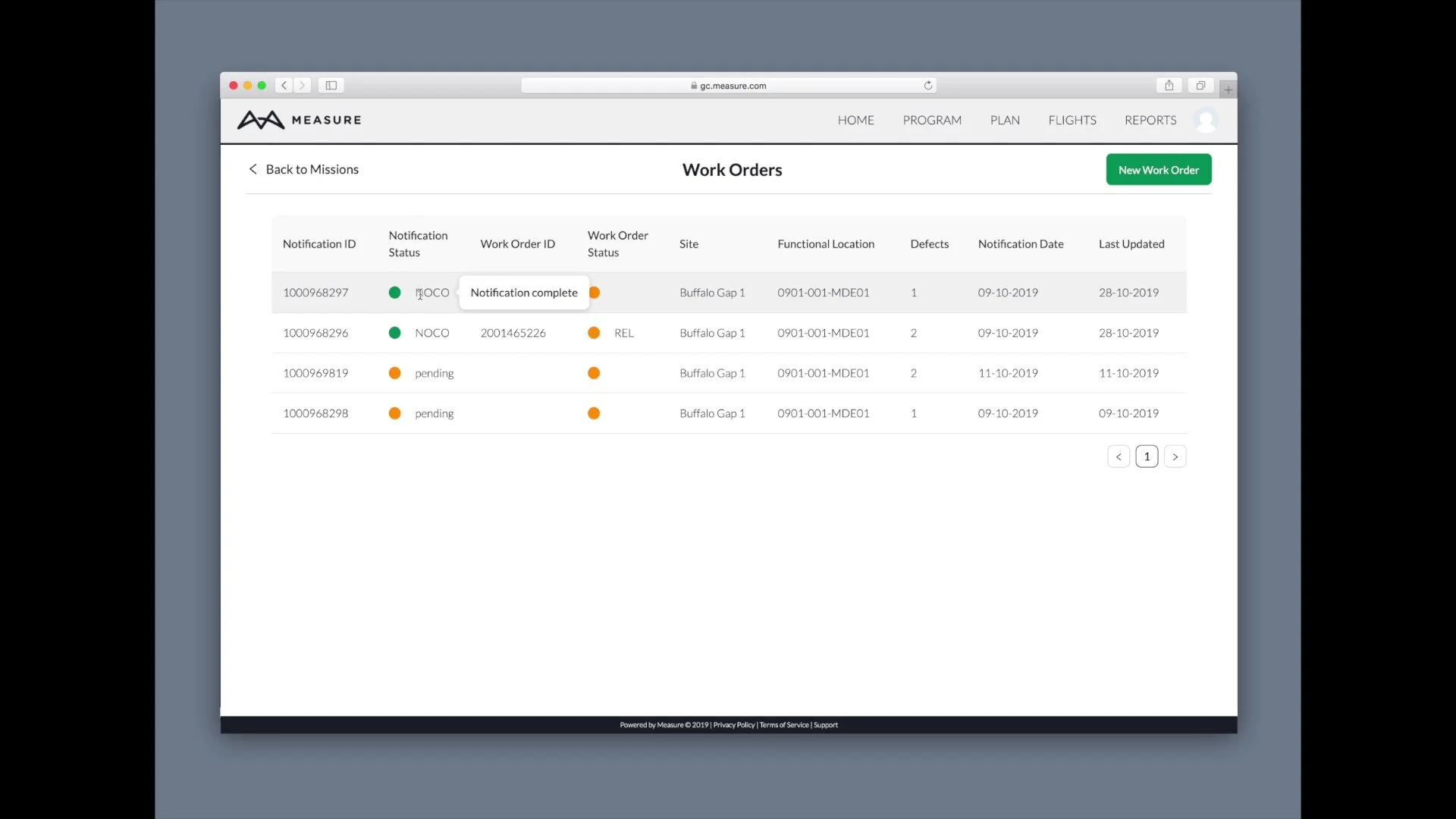The height and width of the screenshot is (819, 1456).
Task: Add a new browser tab
Action: coord(1228,90)
